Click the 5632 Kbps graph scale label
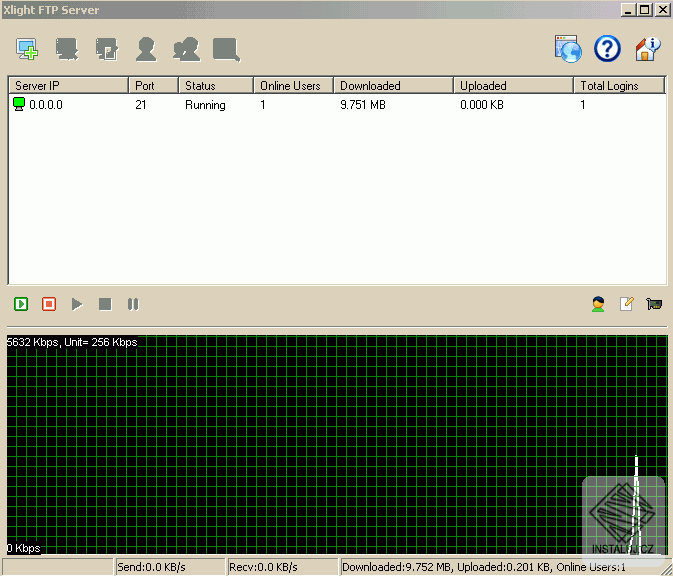Viewport: 673px width, 576px height. point(72,342)
